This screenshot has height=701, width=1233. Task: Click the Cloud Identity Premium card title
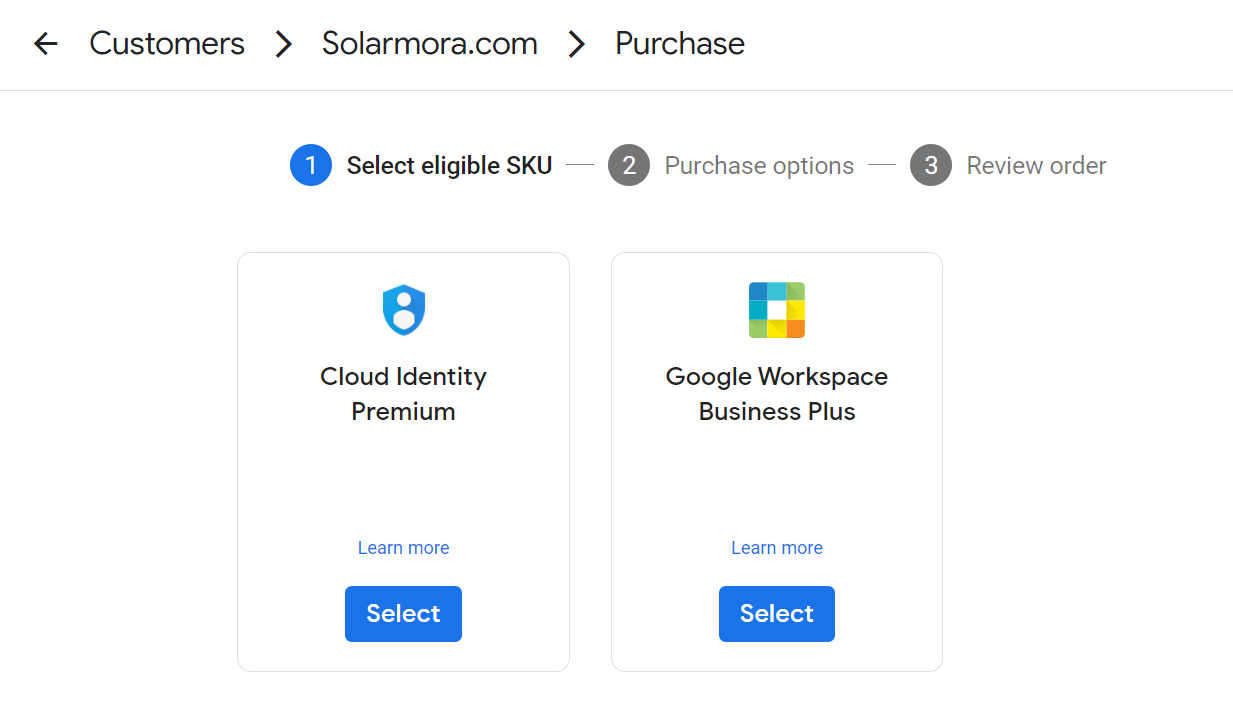403,394
